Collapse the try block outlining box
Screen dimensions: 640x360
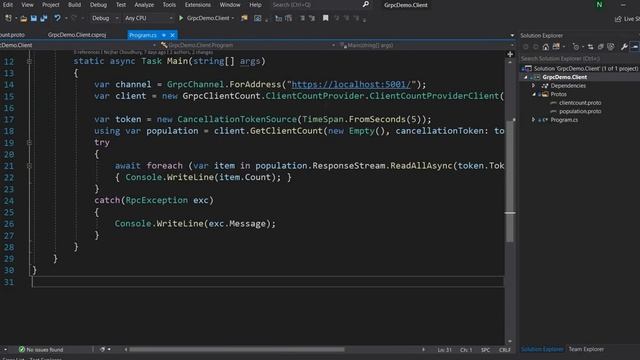(29, 143)
